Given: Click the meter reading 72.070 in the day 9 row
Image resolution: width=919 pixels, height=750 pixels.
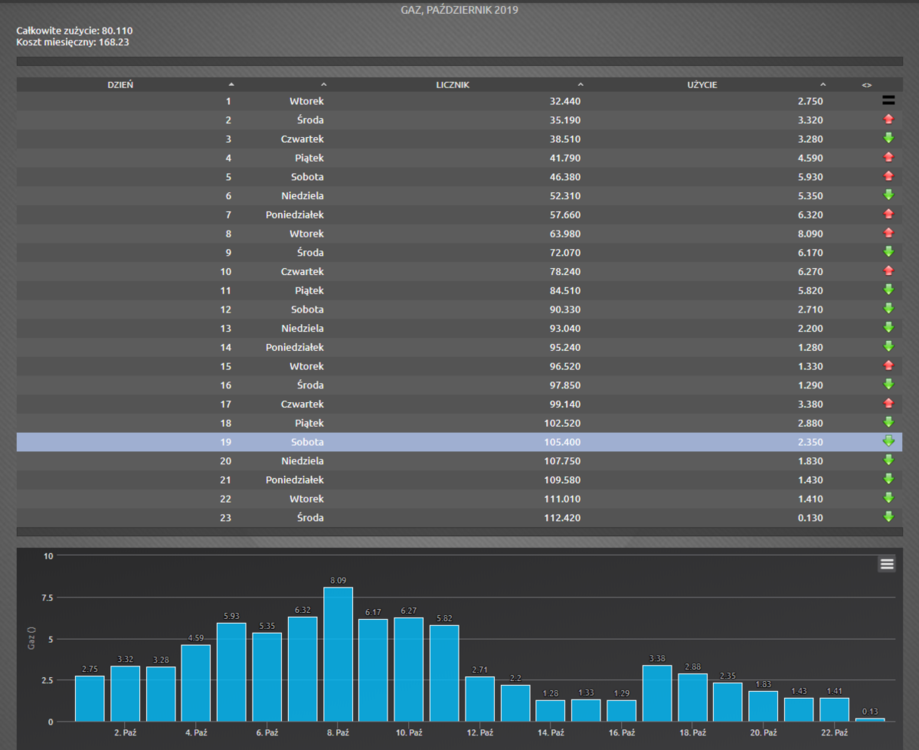Looking at the screenshot, I should (564, 252).
